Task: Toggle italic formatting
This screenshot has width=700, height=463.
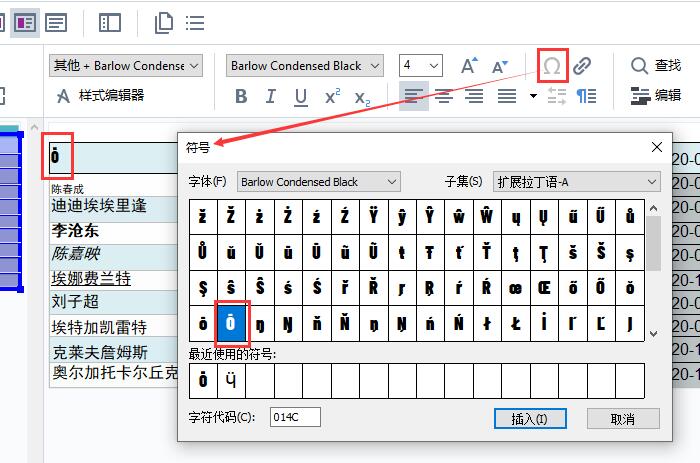Action: 271,97
